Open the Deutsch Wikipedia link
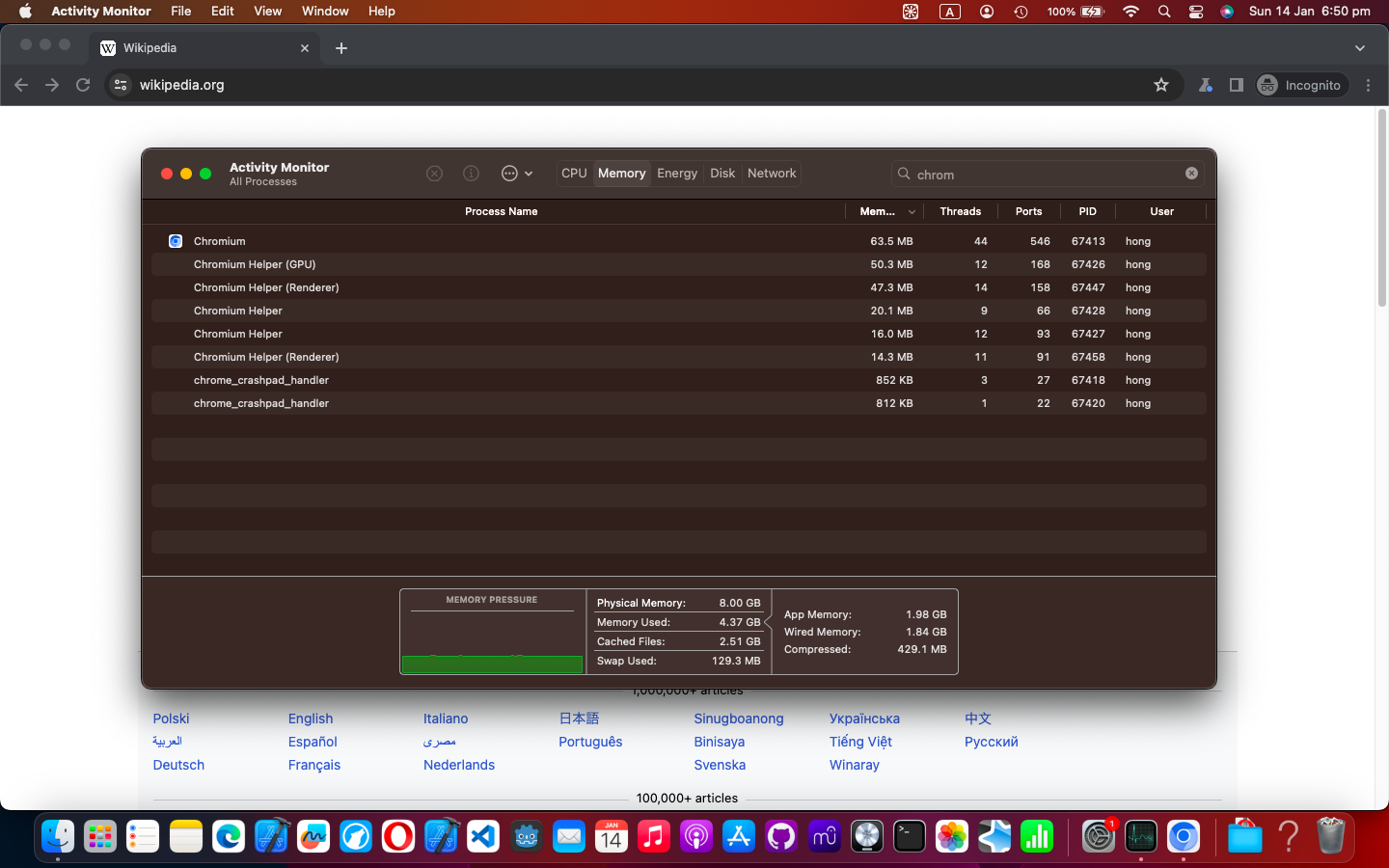 178,765
